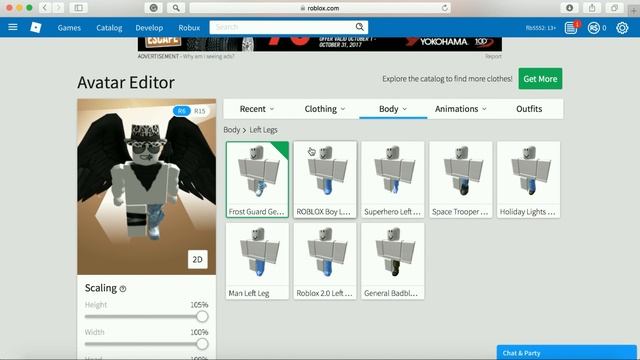Open the Games menu

[69, 28]
